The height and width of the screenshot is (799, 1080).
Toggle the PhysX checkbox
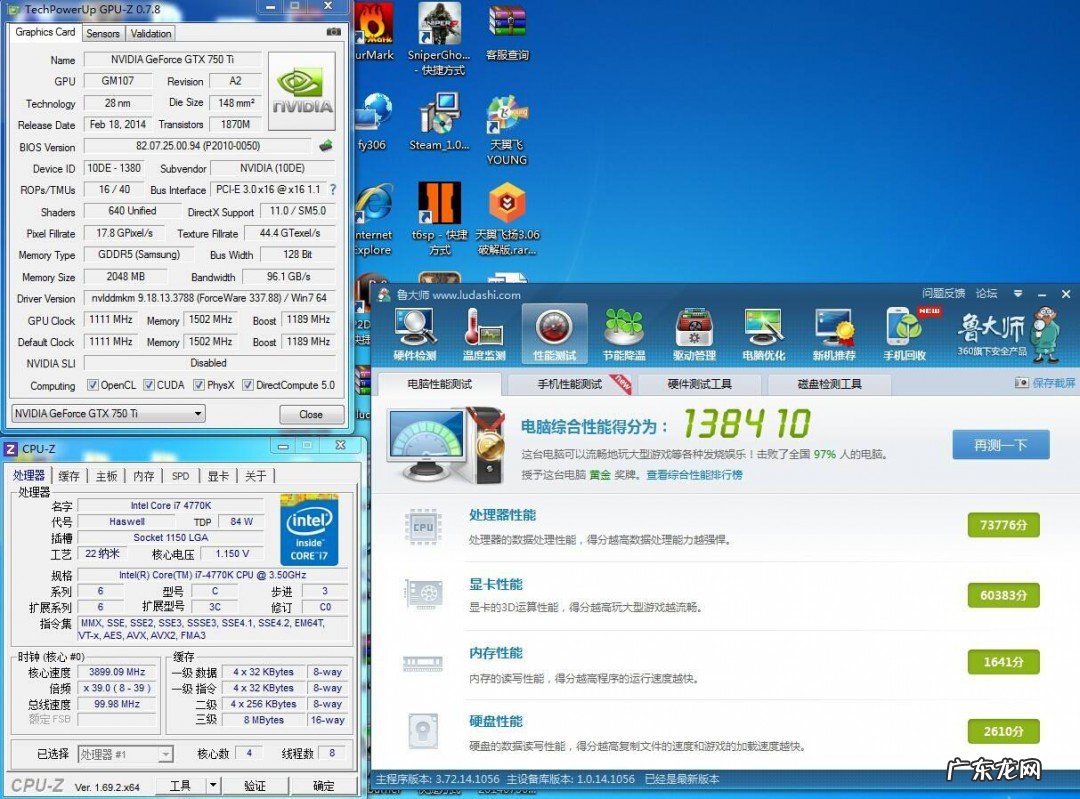coord(199,385)
